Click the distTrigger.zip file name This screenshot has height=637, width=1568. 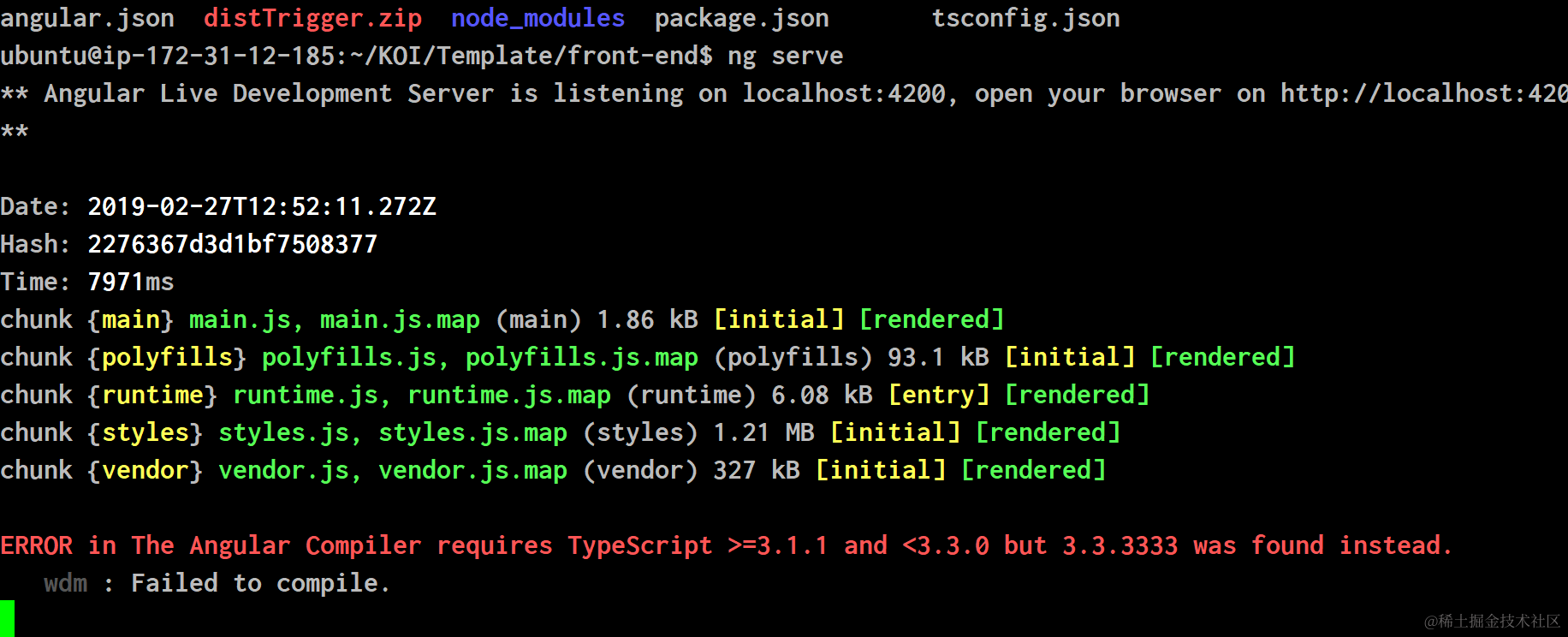[312, 19]
